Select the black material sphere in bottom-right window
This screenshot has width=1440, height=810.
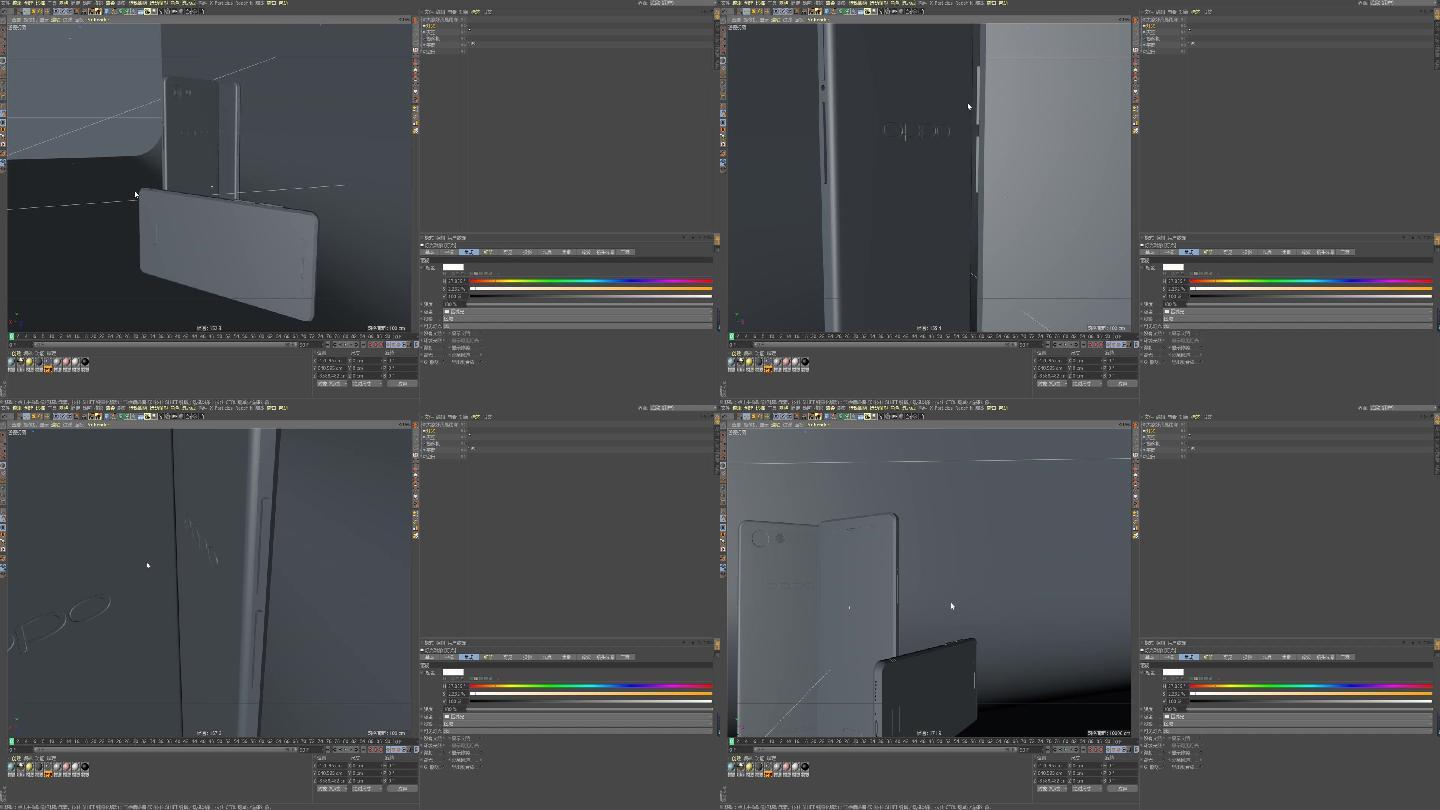(805, 766)
